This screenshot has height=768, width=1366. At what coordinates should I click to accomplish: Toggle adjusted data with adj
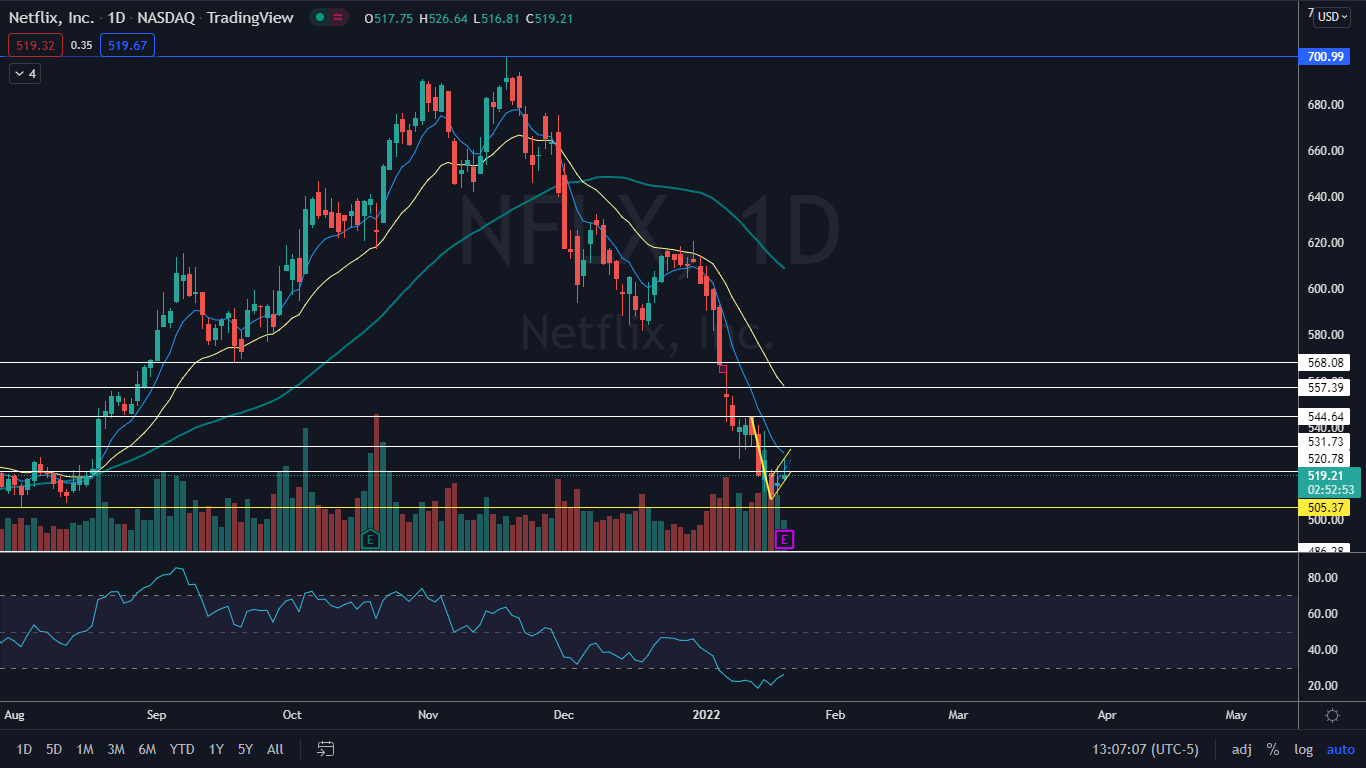(1241, 749)
